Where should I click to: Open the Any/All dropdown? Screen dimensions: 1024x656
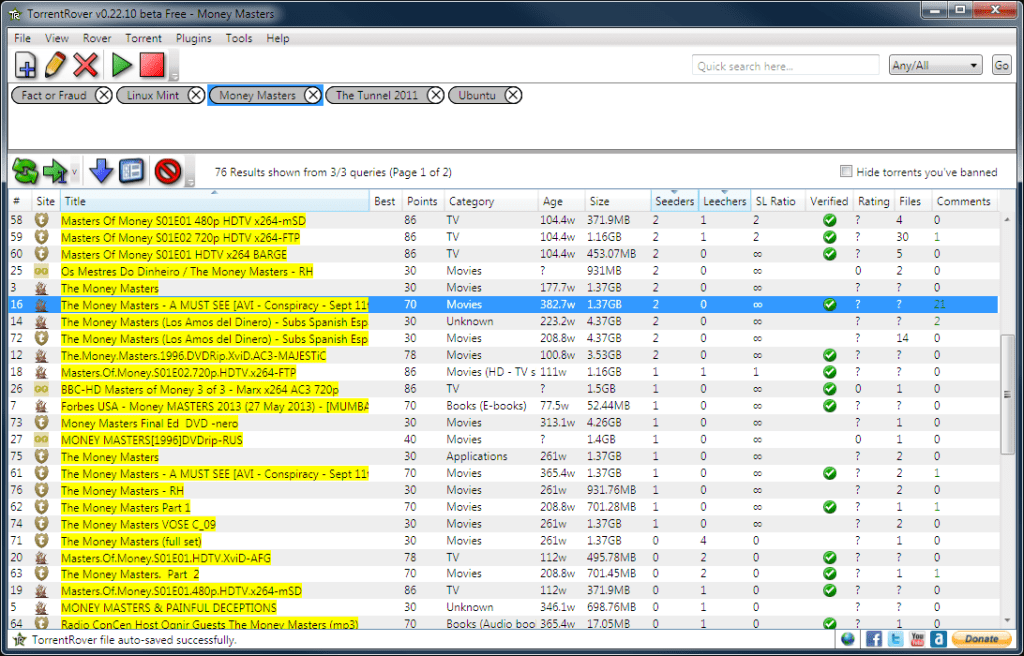935,66
